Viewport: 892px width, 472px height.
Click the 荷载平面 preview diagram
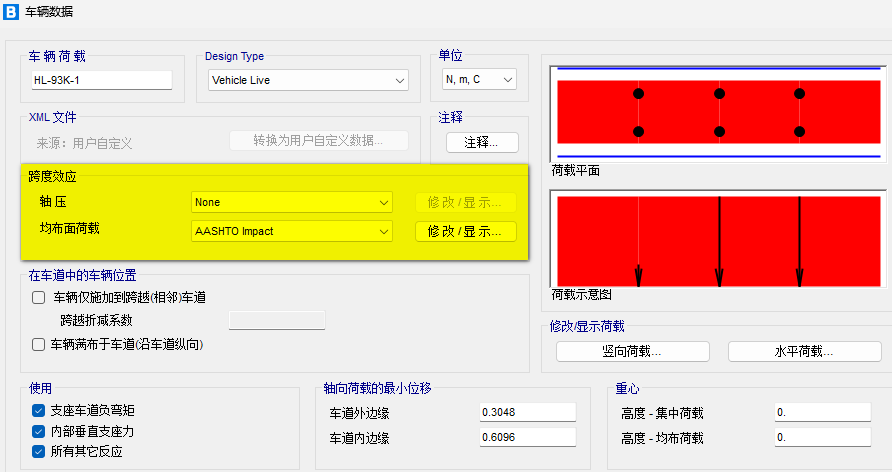click(x=718, y=112)
